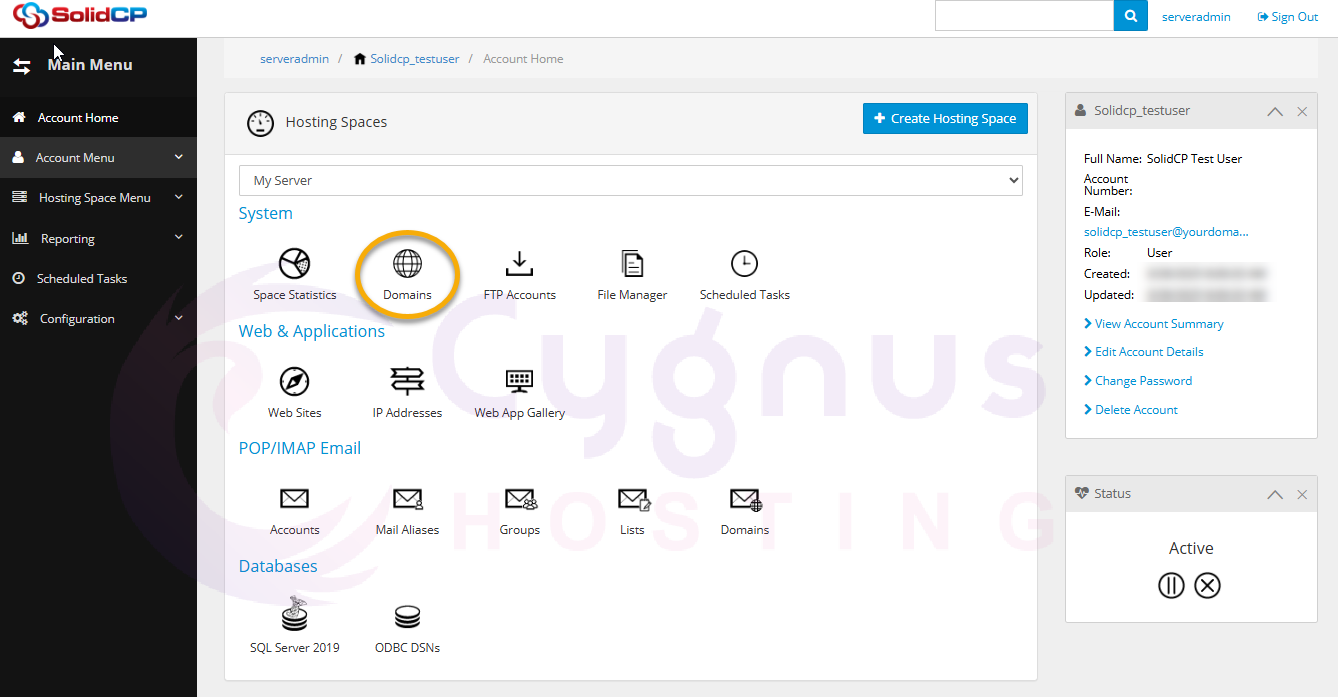Click the Change Password link
The height and width of the screenshot is (697, 1338).
(1143, 381)
